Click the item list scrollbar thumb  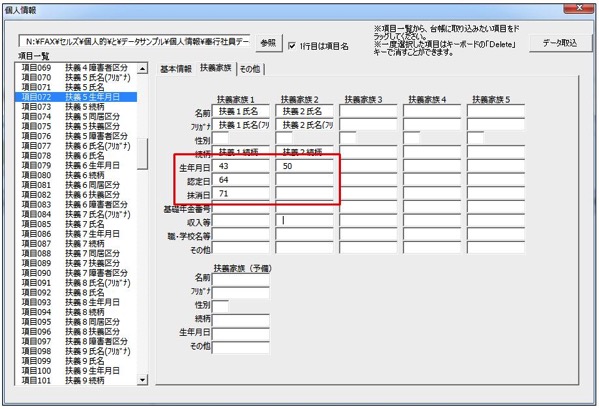pyautogui.click(x=142, y=154)
